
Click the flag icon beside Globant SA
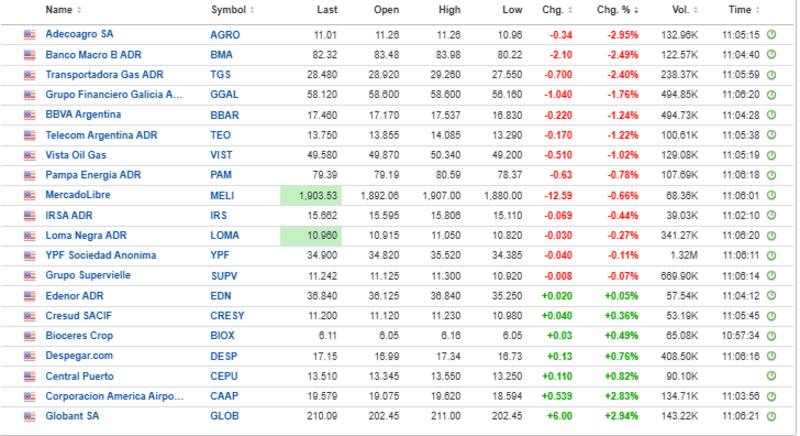point(30,416)
